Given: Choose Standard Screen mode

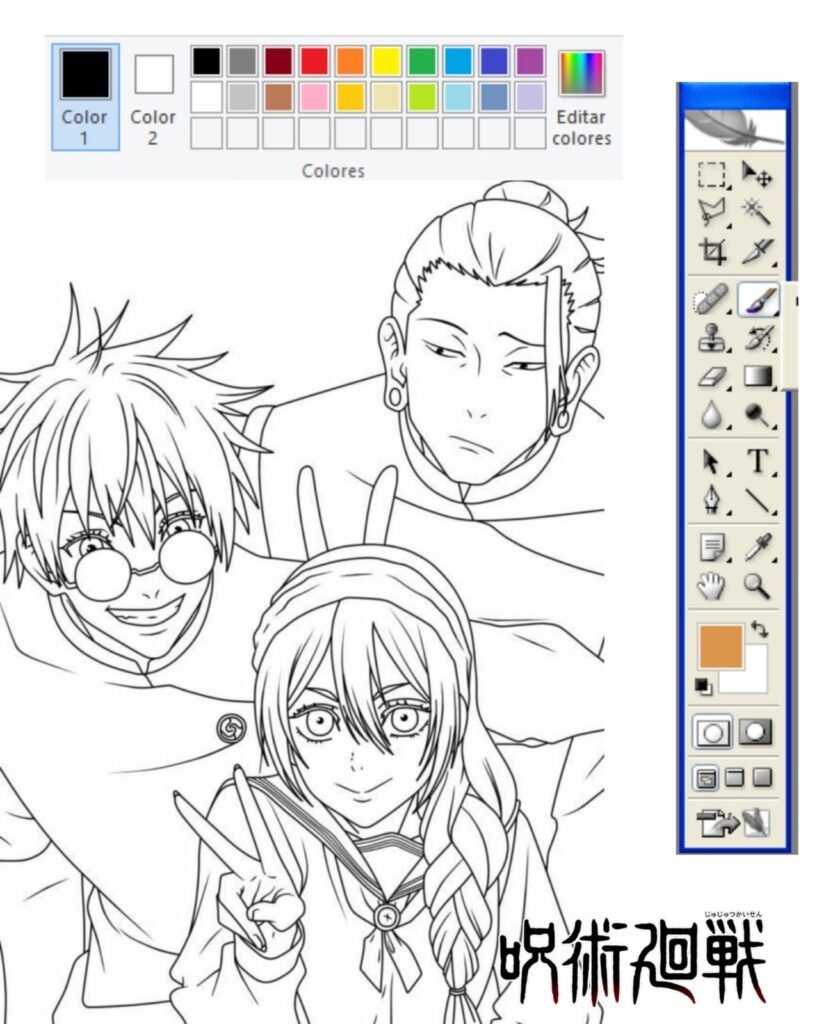Looking at the screenshot, I should (707, 778).
